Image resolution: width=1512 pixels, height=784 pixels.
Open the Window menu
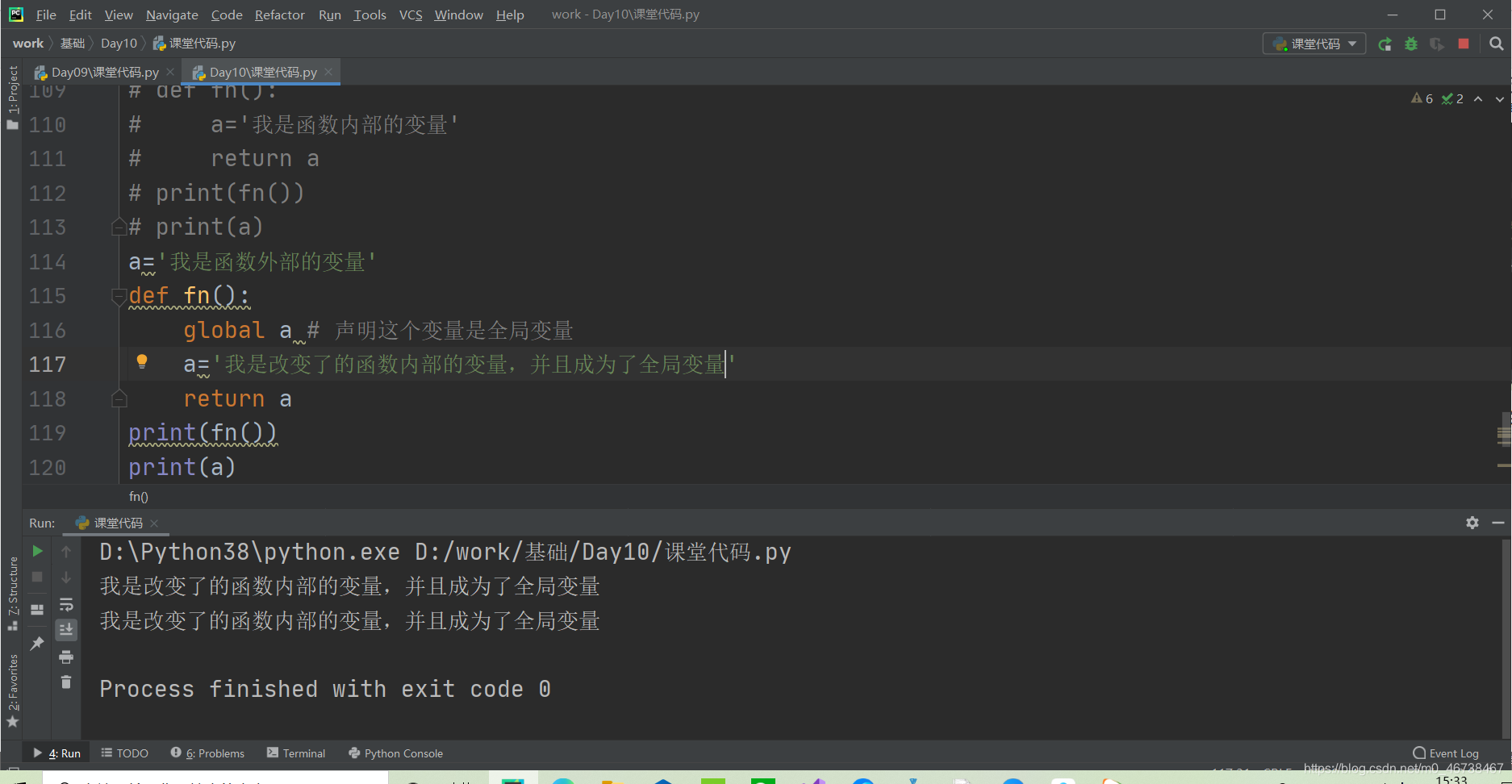[458, 15]
